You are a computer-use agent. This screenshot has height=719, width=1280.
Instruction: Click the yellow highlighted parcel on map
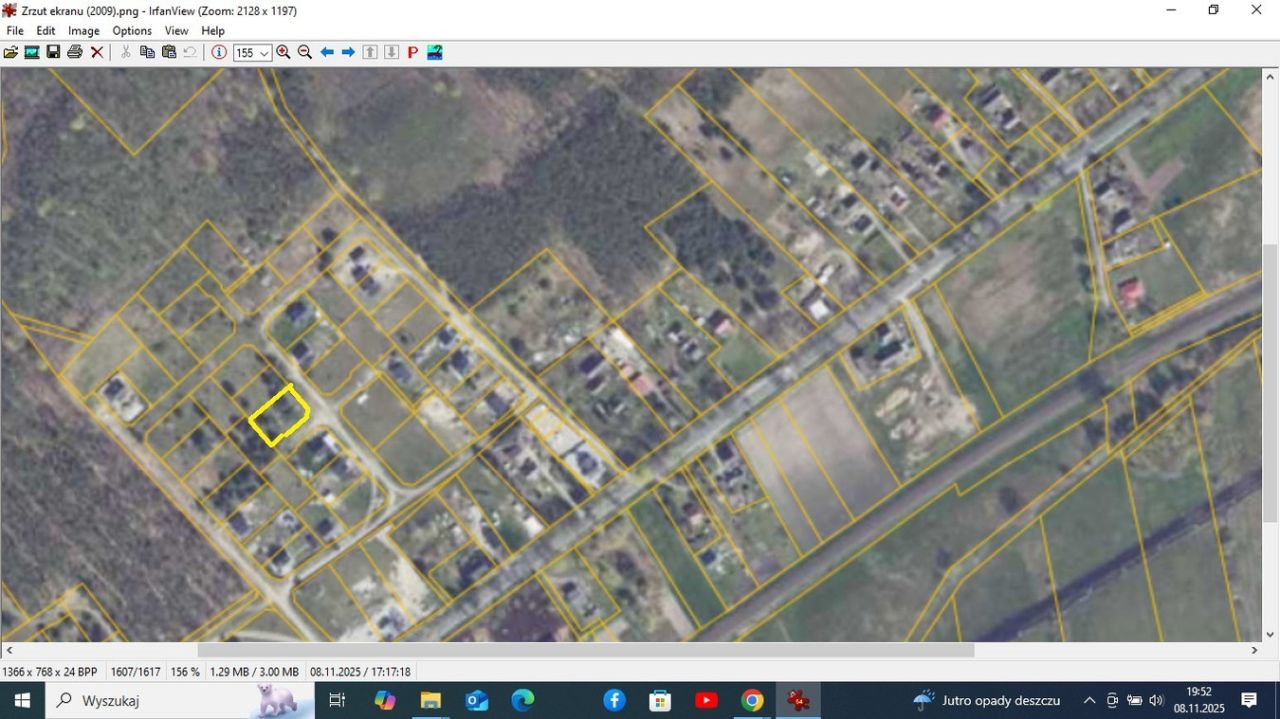(x=279, y=415)
